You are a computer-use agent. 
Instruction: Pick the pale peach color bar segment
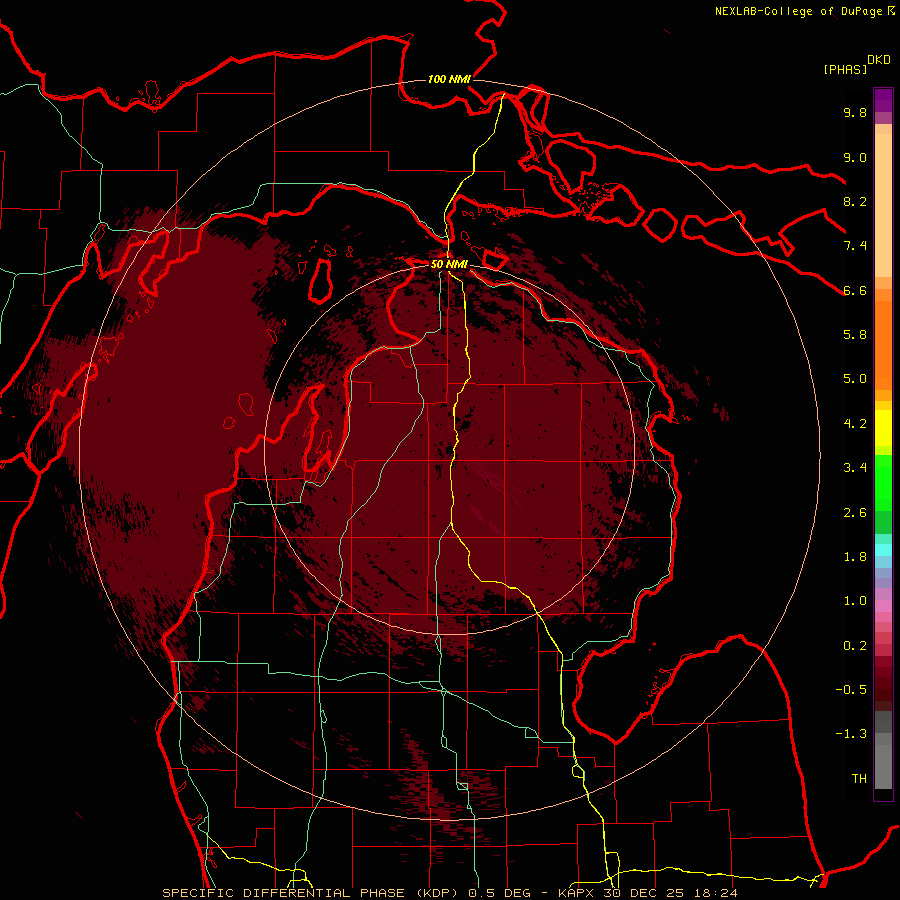click(x=883, y=206)
